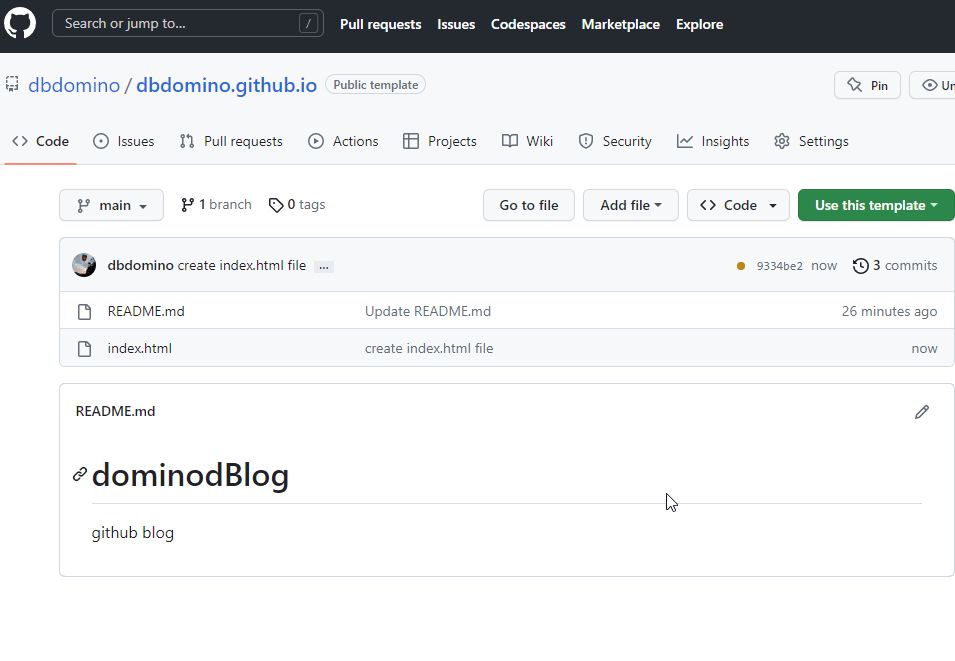Viewport: 955px width, 661px height.
Task: Click the branch icon next to 1 branch
Action: [x=188, y=205]
